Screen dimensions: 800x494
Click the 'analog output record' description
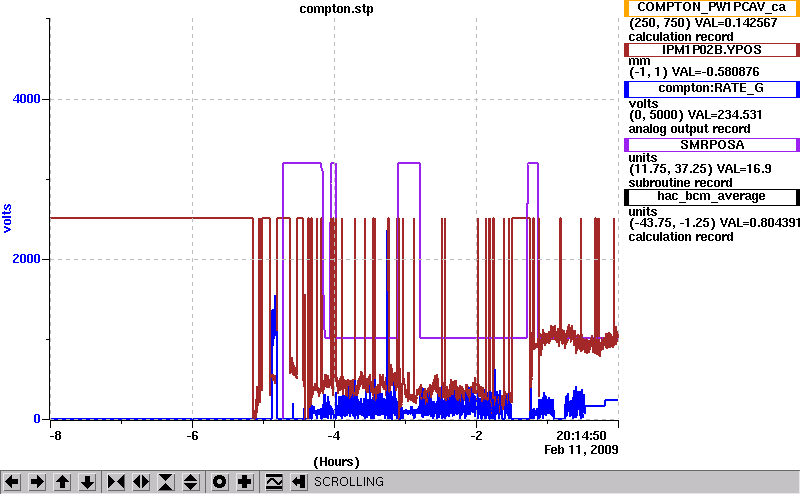point(689,129)
